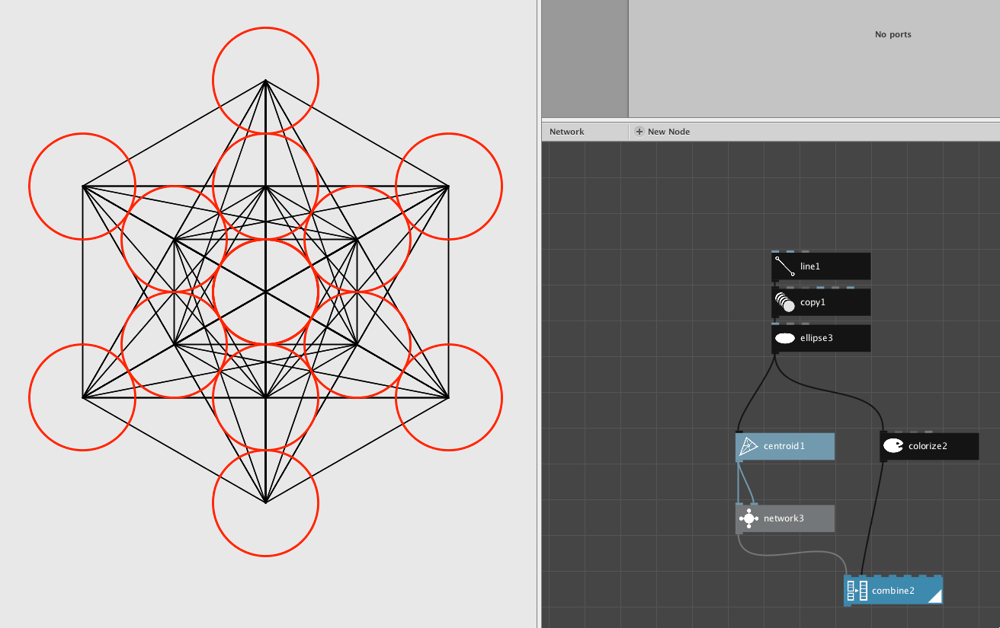Click the top red circle in viewer
The image size is (1000, 628).
pyautogui.click(x=265, y=80)
